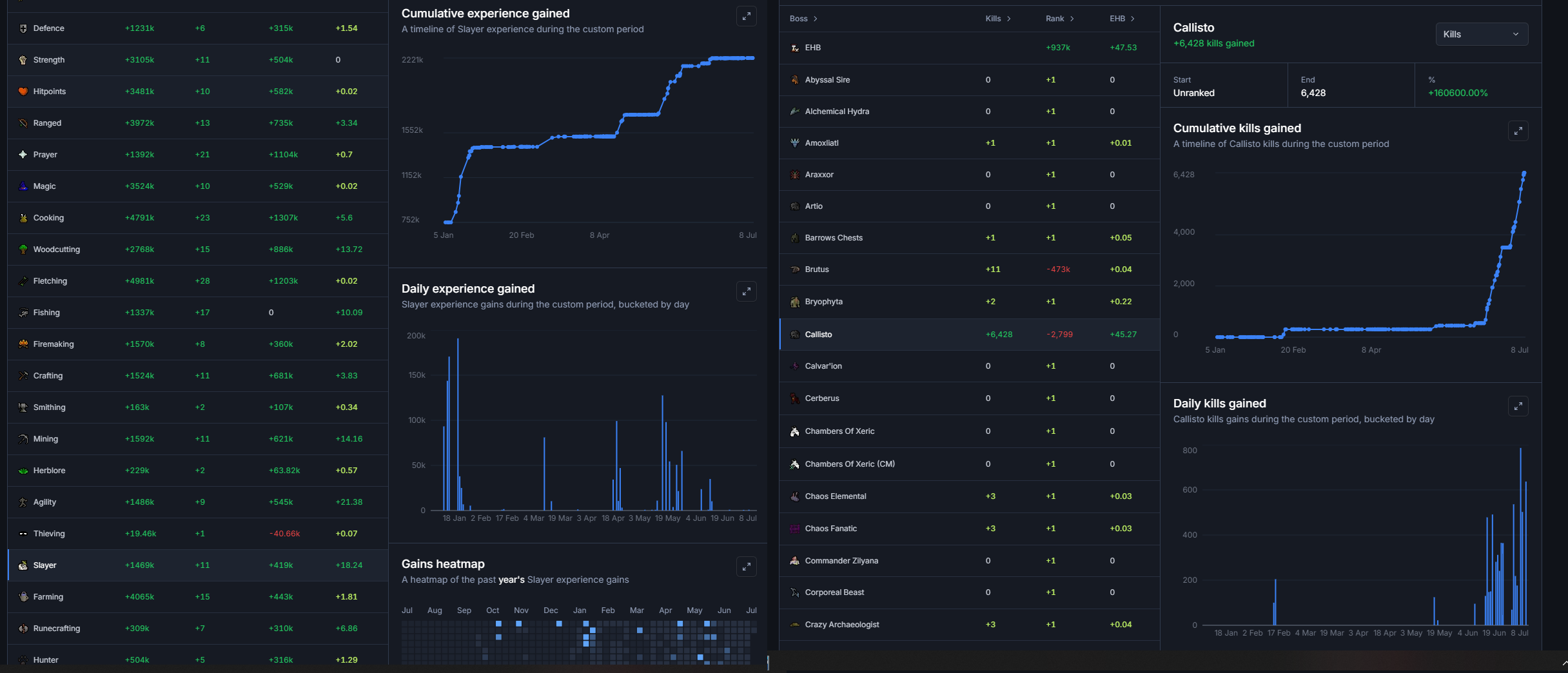Click the Corporeal Beast boss icon
Image resolution: width=1568 pixels, height=673 pixels.
795,592
